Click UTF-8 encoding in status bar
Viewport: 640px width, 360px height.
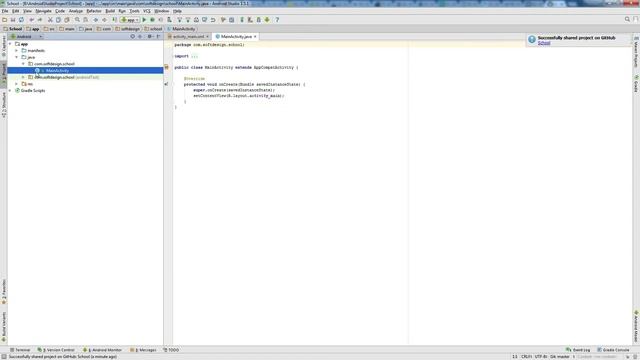540,356
